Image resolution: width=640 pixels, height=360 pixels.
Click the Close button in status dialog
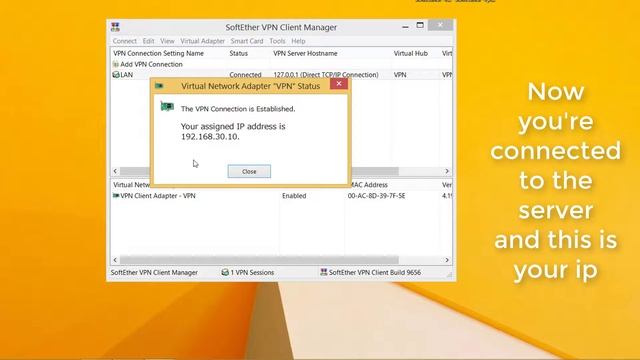(x=249, y=171)
